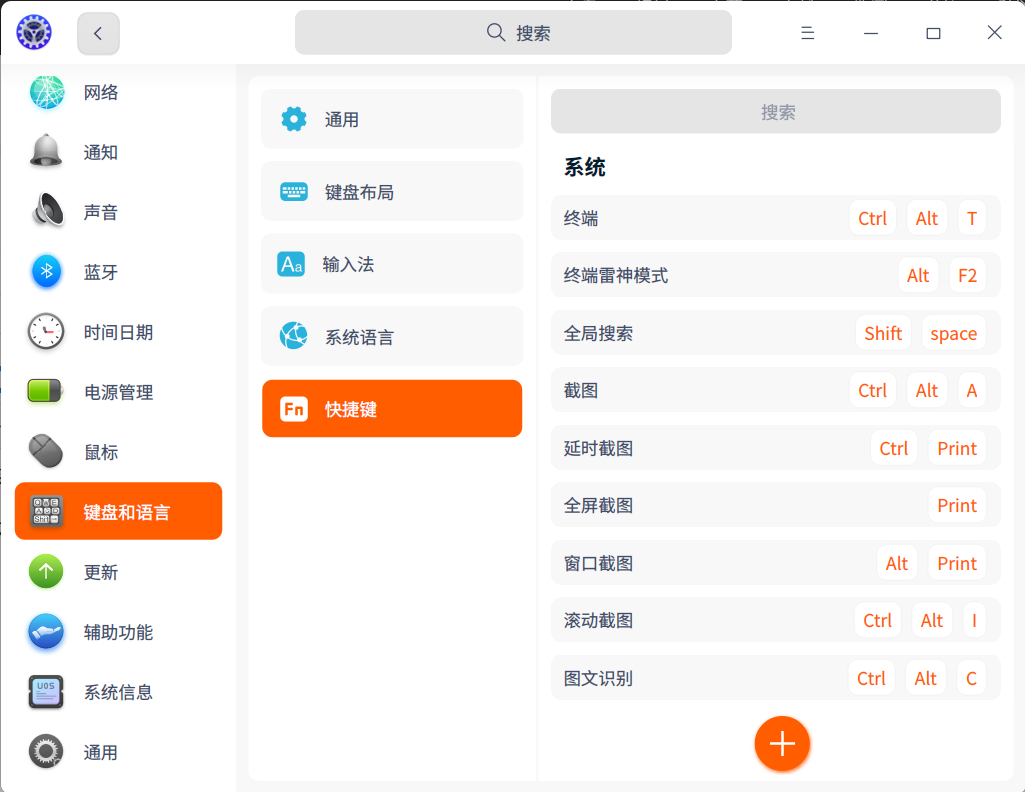Select the 全局搜索 row label
Image resolution: width=1025 pixels, height=792 pixels.
598,333
